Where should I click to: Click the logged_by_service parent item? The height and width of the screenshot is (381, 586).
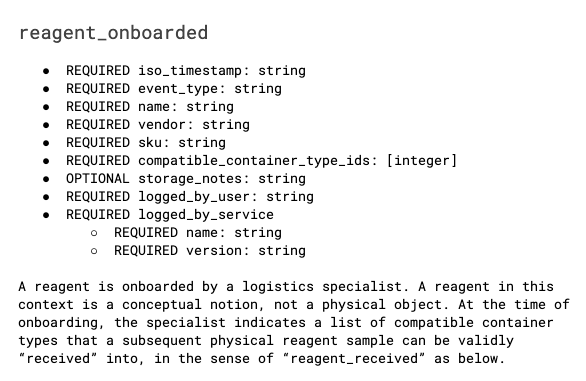170,215
